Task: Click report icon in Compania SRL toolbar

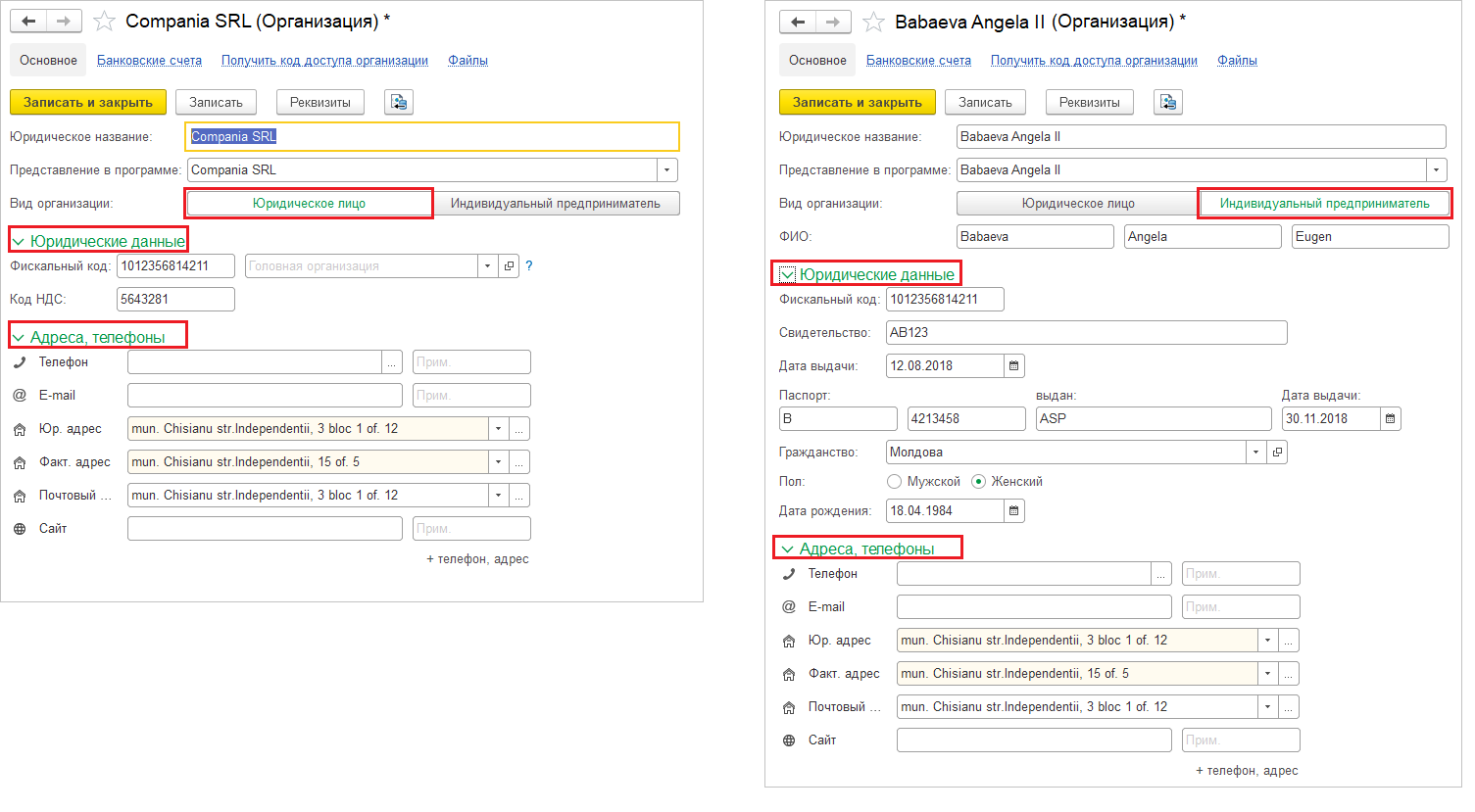Action: click(399, 102)
